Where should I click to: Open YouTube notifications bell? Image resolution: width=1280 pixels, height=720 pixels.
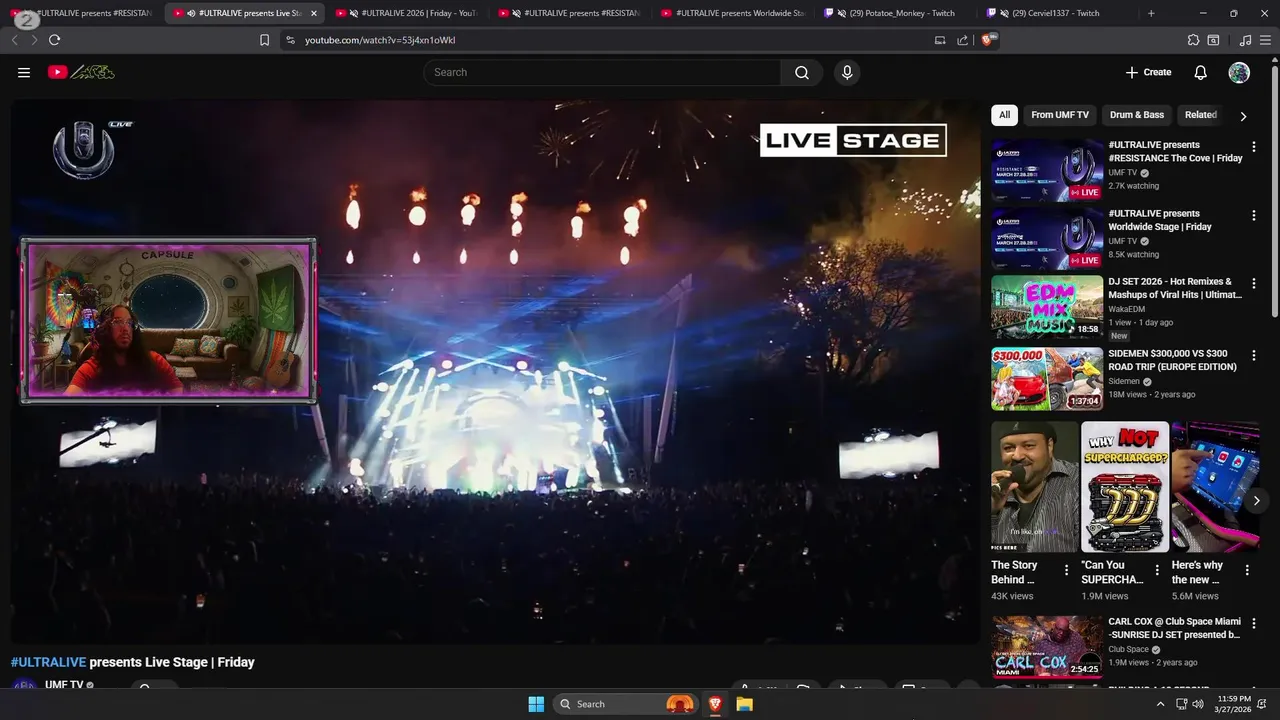pos(1200,72)
